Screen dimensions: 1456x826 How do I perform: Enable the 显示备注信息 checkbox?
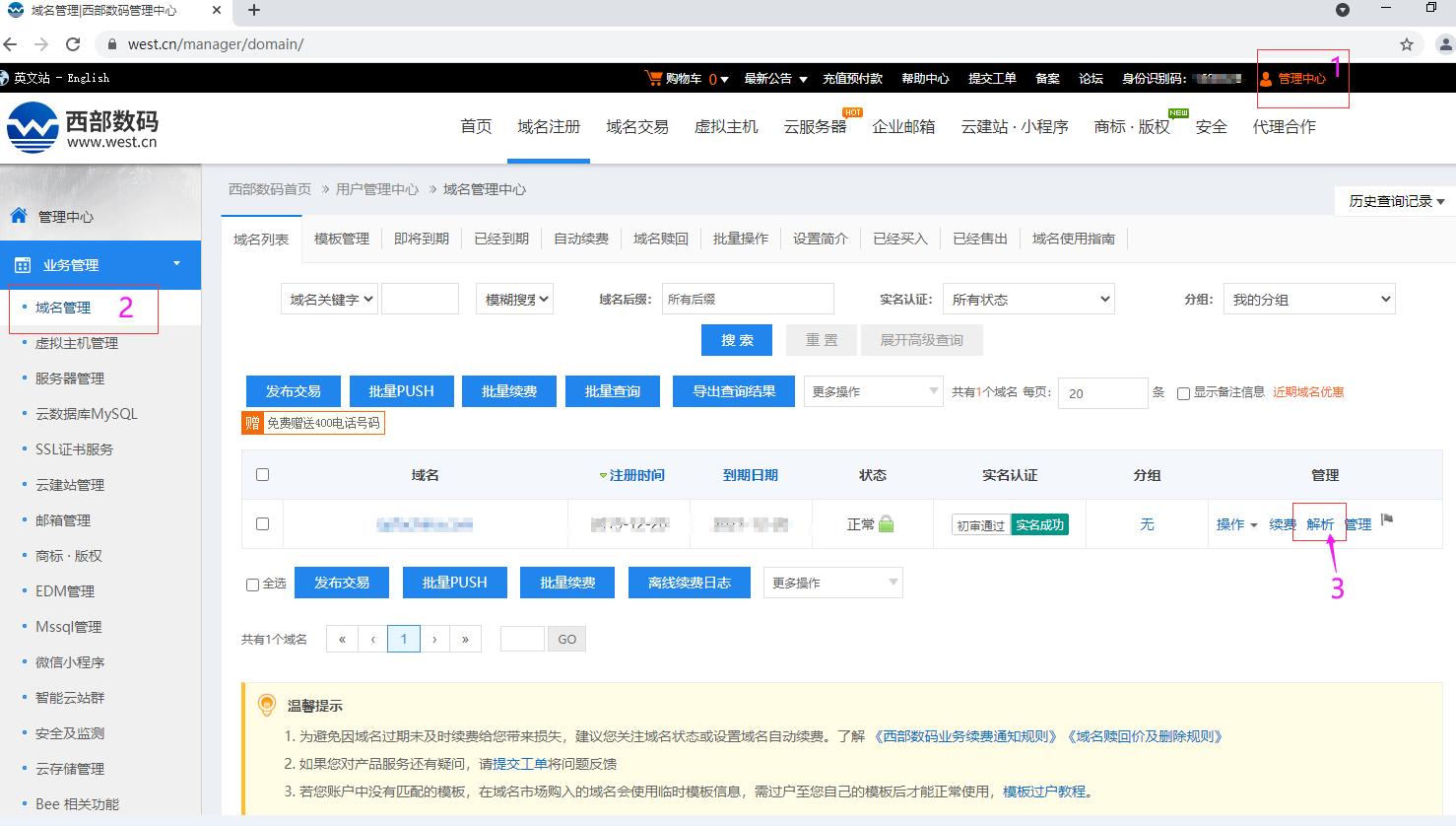pos(1183,393)
